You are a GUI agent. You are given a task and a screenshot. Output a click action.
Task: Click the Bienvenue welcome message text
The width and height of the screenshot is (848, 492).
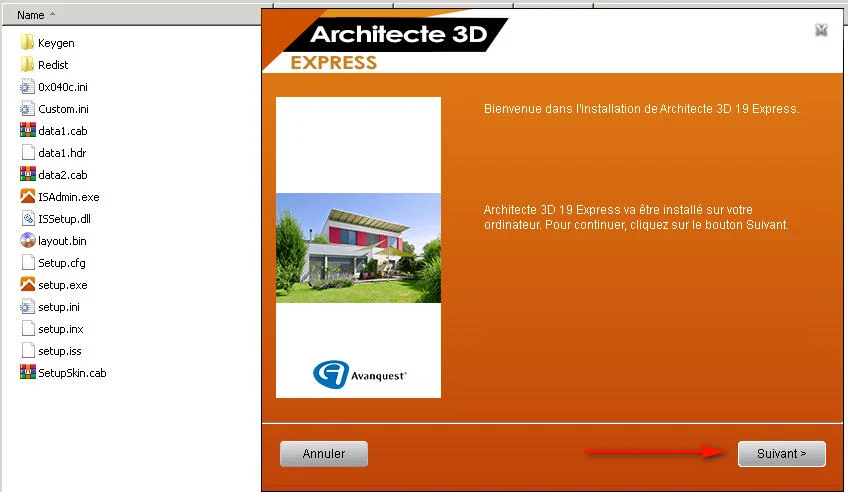(641, 109)
